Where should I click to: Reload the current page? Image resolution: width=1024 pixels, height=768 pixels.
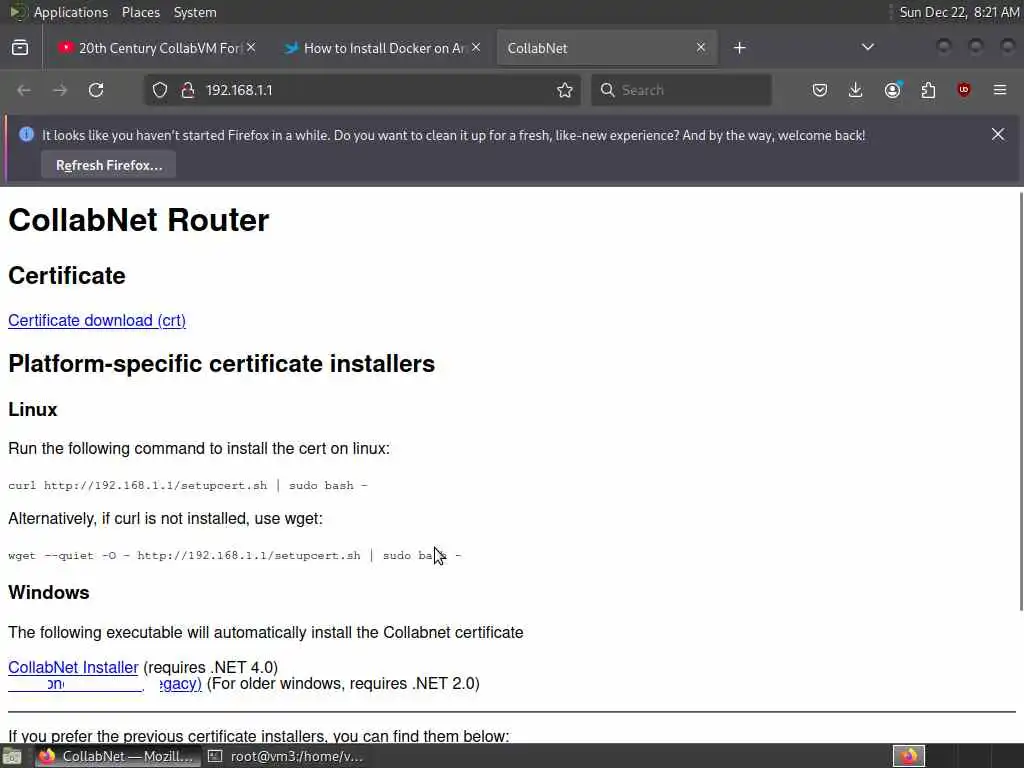(x=96, y=90)
